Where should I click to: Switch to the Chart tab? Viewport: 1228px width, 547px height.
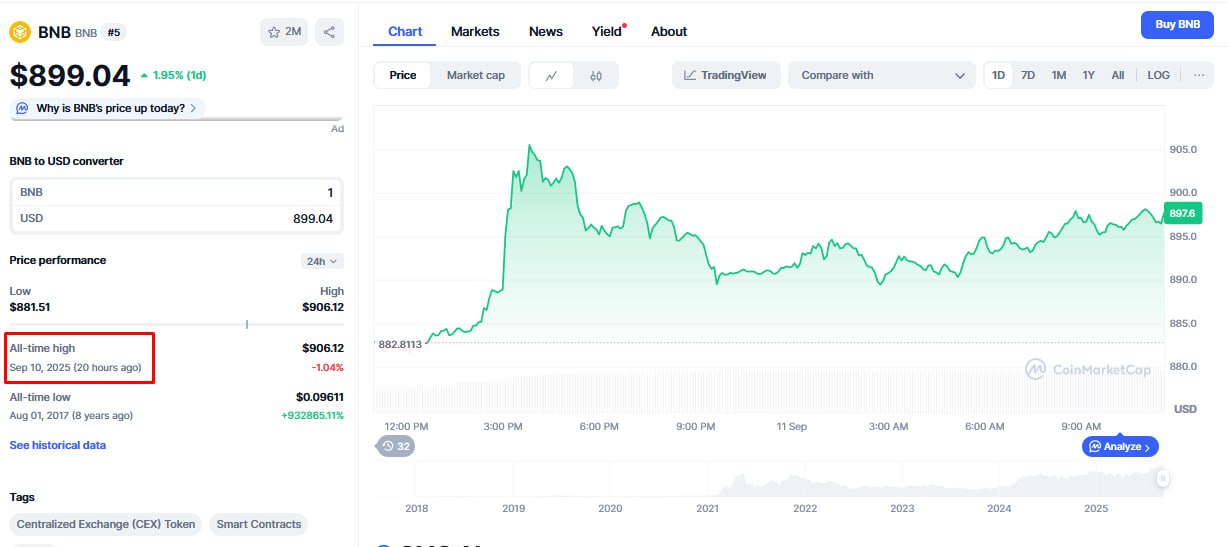click(x=405, y=31)
